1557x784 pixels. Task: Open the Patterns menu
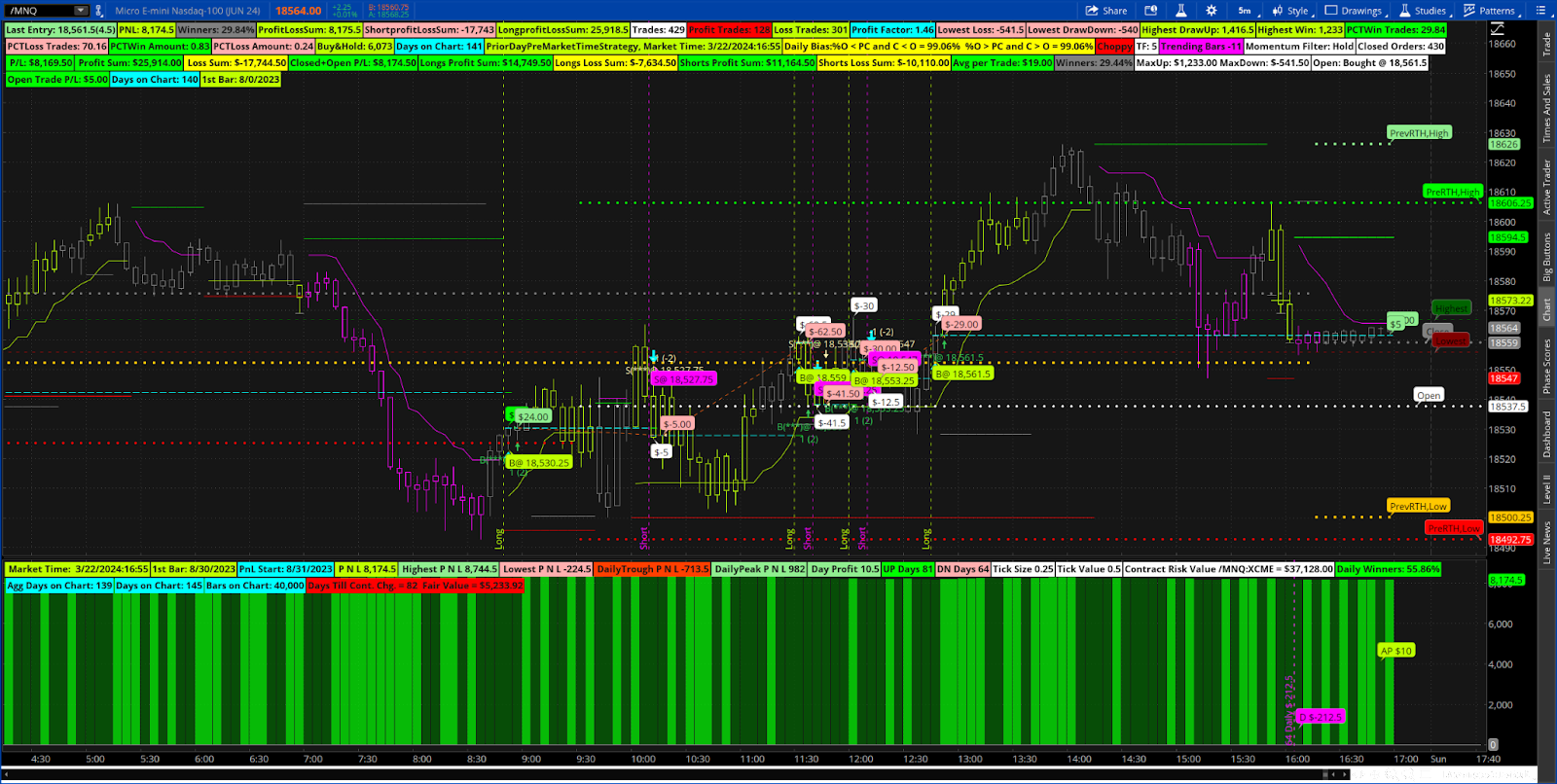click(x=1489, y=11)
